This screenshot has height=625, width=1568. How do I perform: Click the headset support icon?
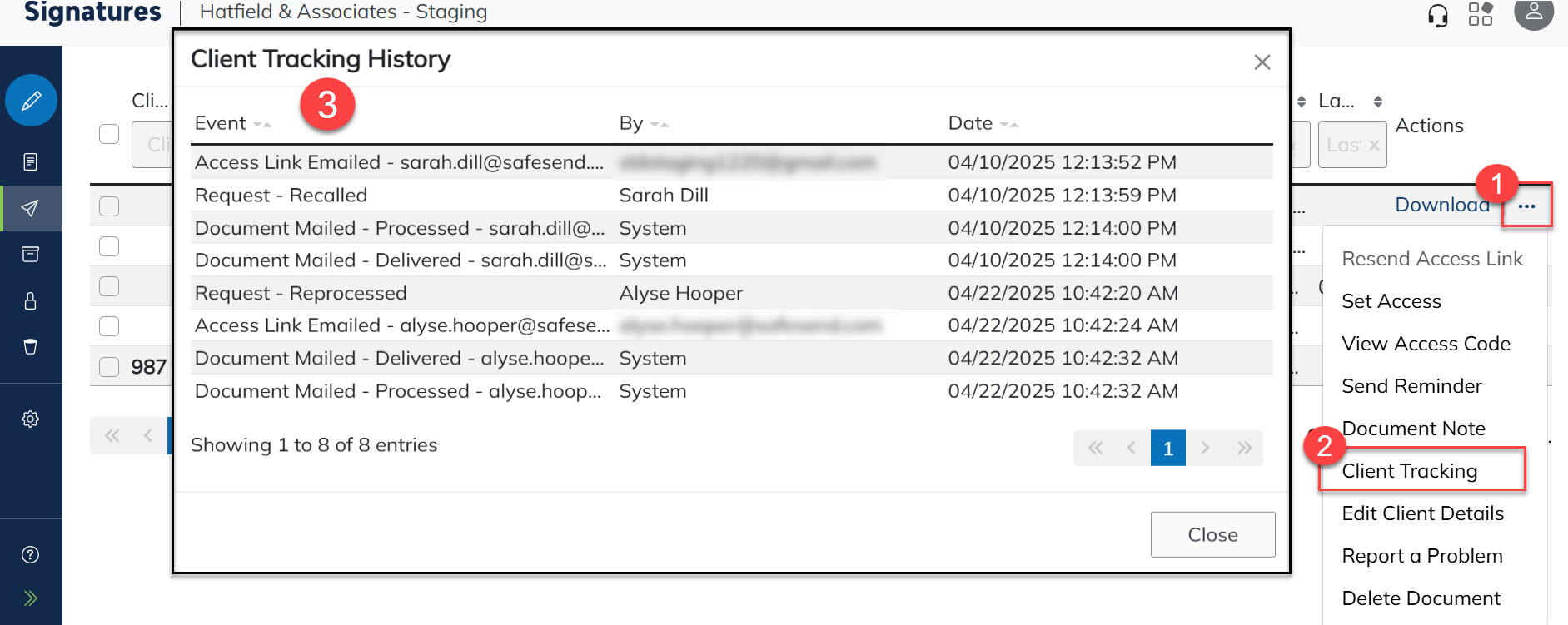click(x=1437, y=15)
